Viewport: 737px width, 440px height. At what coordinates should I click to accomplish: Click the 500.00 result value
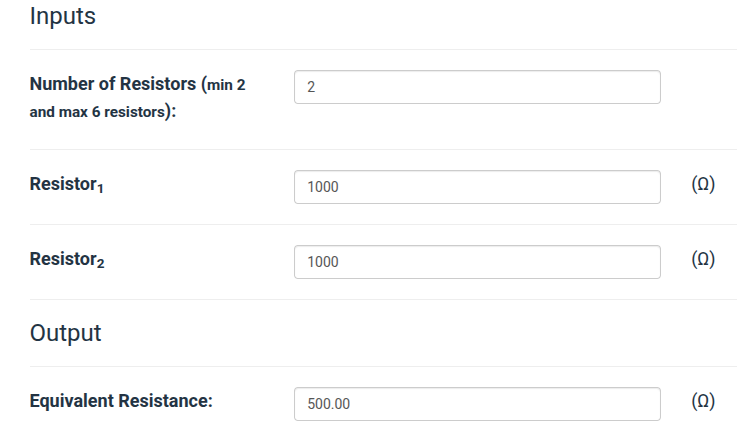click(328, 404)
